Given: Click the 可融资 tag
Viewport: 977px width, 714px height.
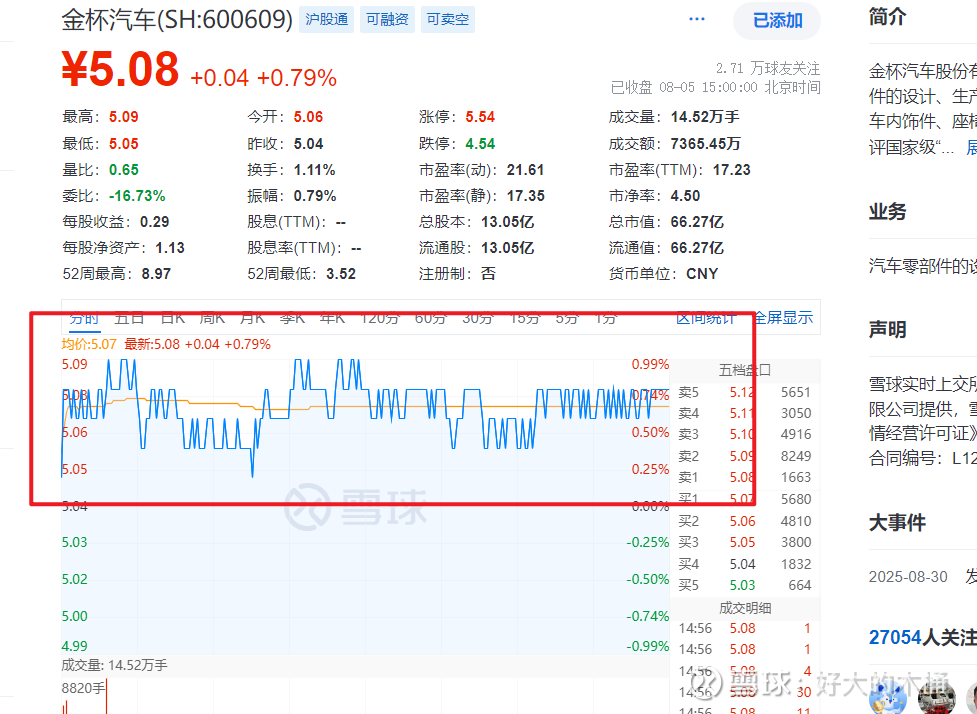Looking at the screenshot, I should [387, 19].
